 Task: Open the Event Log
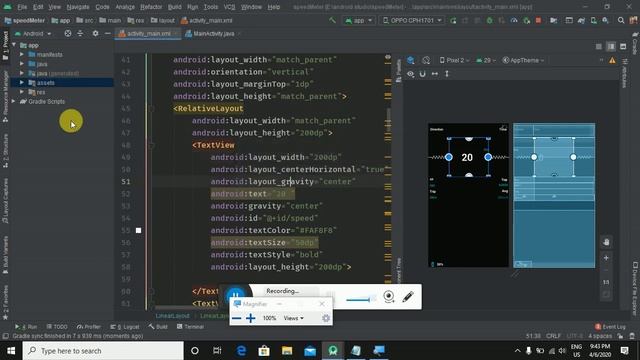pyautogui.click(x=610, y=327)
